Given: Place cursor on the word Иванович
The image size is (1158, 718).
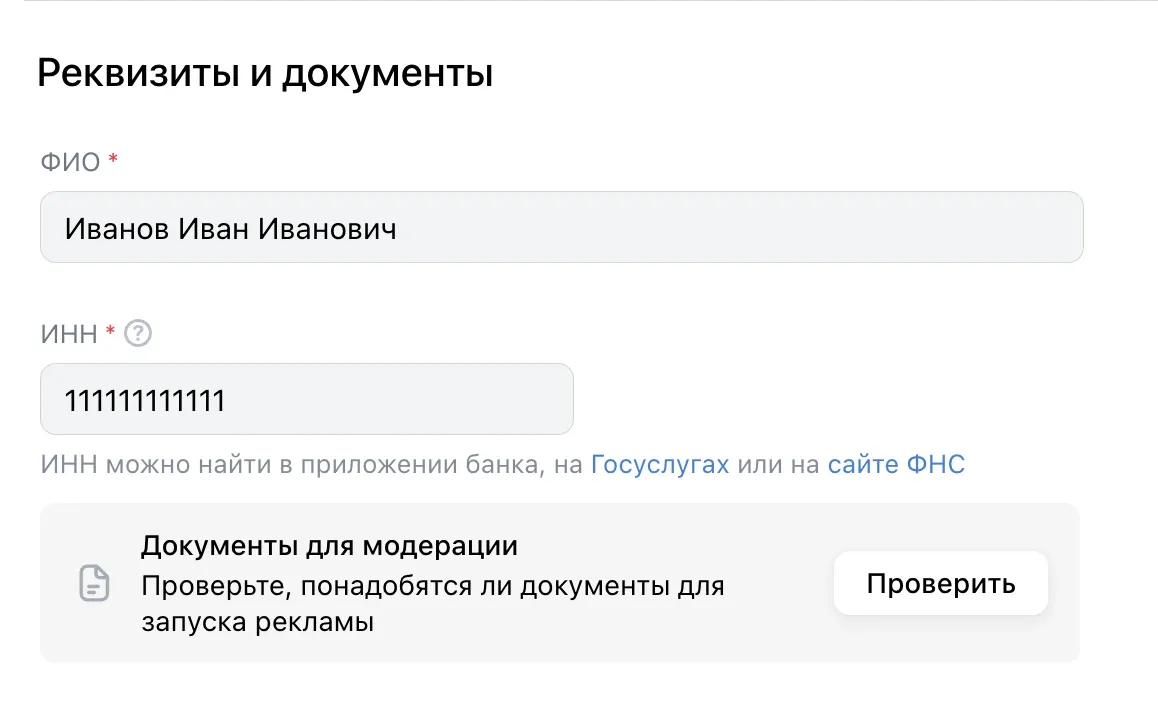Looking at the screenshot, I should point(327,229).
